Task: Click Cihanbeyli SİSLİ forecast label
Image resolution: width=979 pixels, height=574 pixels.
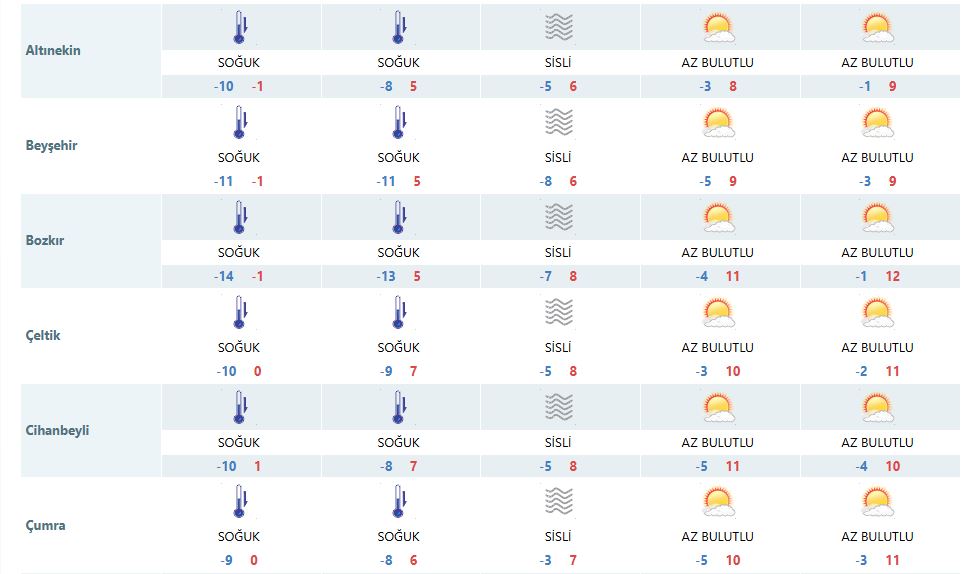Action: click(558, 442)
